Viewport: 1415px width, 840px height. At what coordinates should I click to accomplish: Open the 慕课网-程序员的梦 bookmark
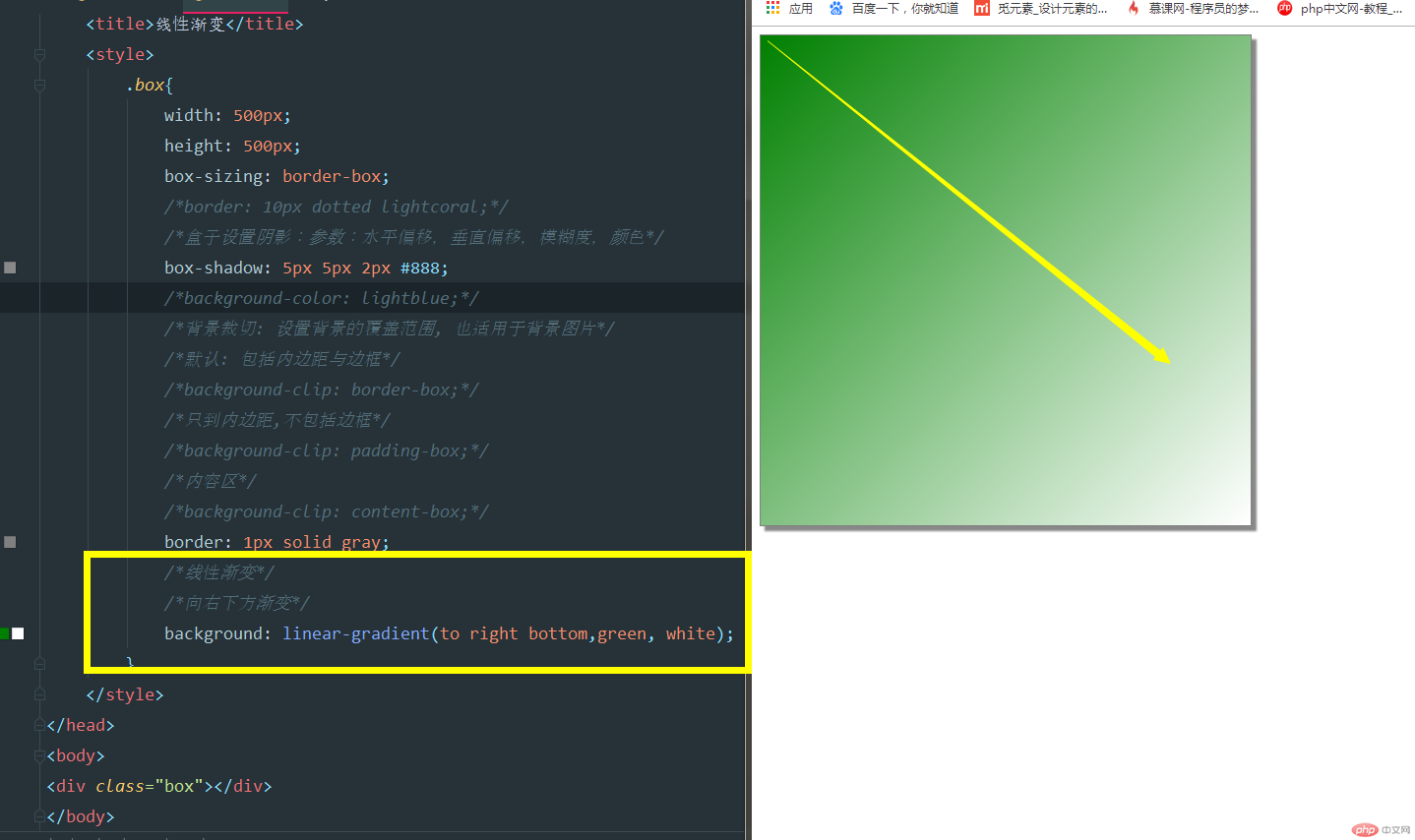(x=1203, y=8)
